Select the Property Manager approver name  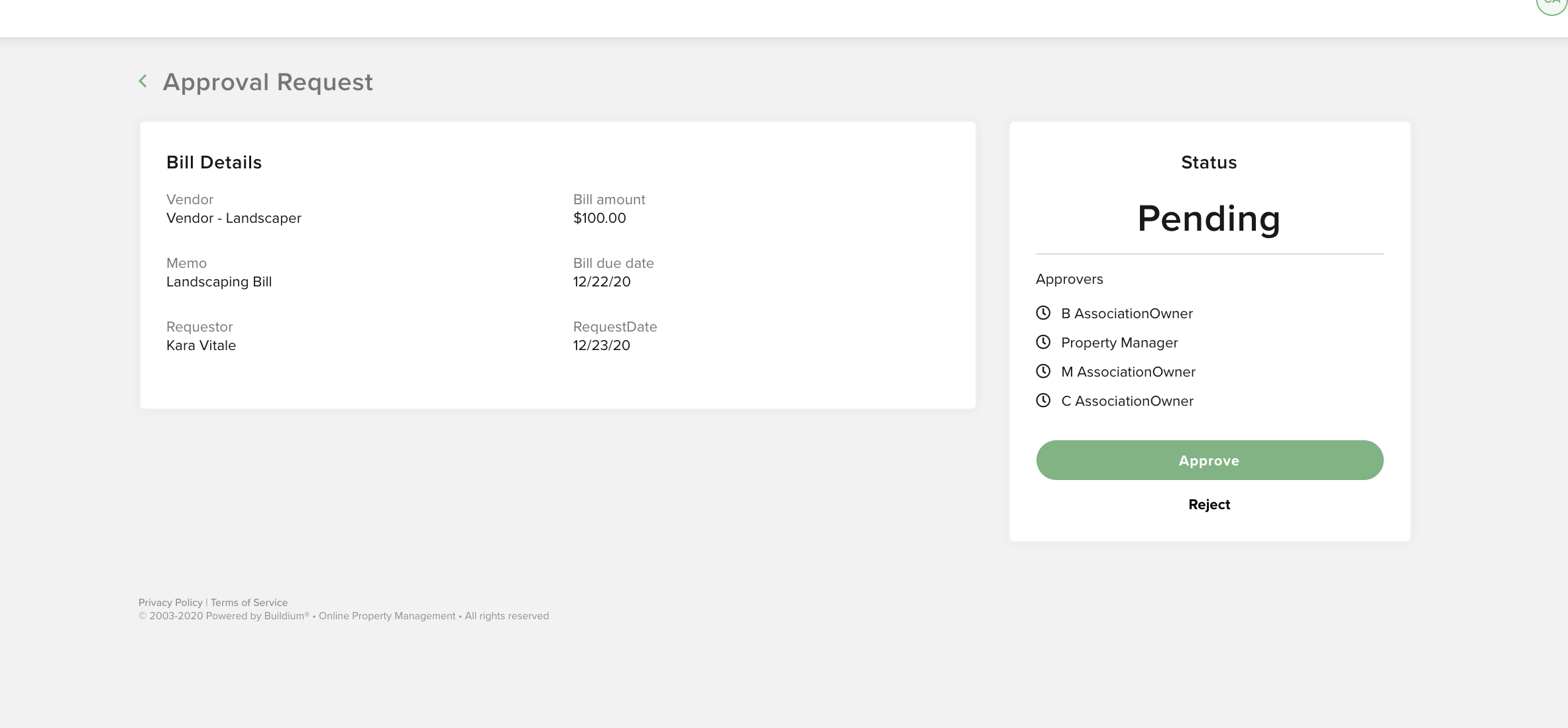(1119, 343)
